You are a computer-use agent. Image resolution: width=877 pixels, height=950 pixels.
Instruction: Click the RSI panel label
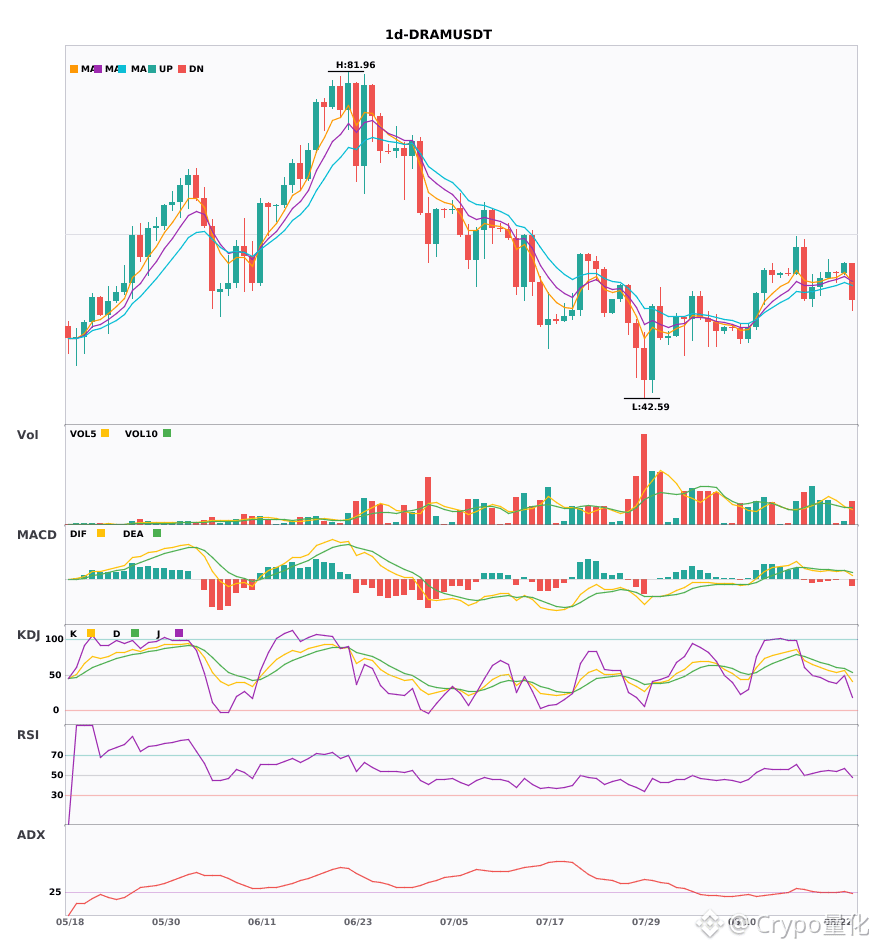click(28, 735)
